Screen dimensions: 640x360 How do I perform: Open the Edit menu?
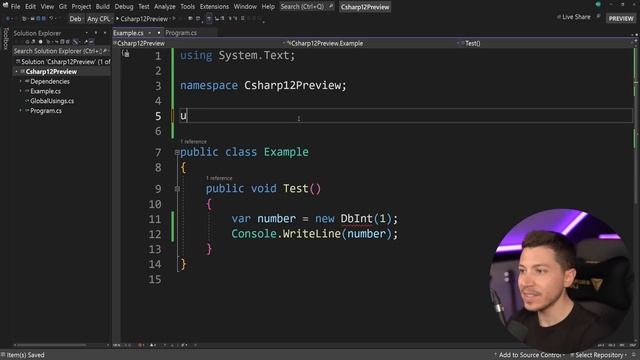[x=31, y=7]
